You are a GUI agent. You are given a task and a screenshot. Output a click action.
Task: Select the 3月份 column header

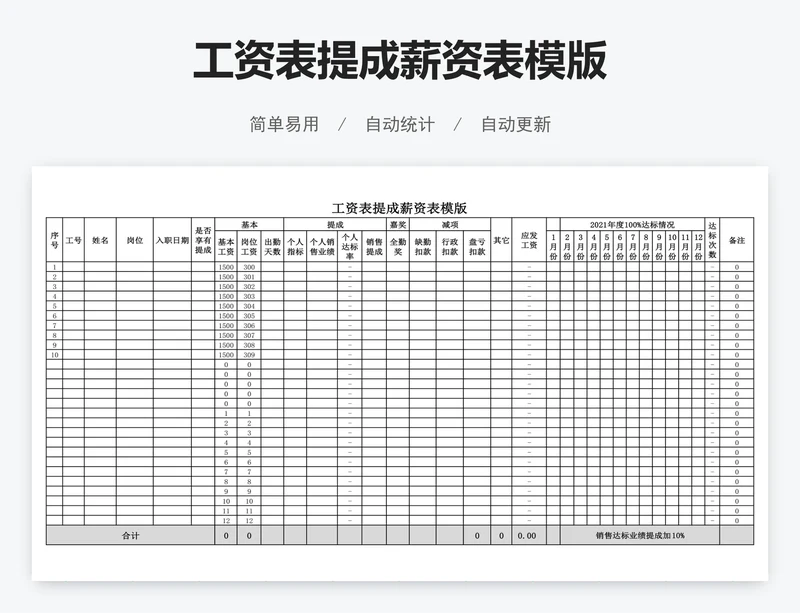coord(580,247)
